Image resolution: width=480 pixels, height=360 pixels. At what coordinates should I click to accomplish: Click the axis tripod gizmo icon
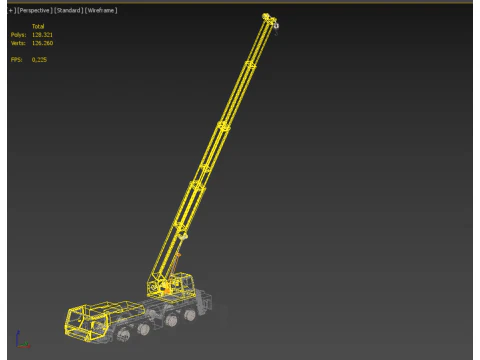[23, 340]
